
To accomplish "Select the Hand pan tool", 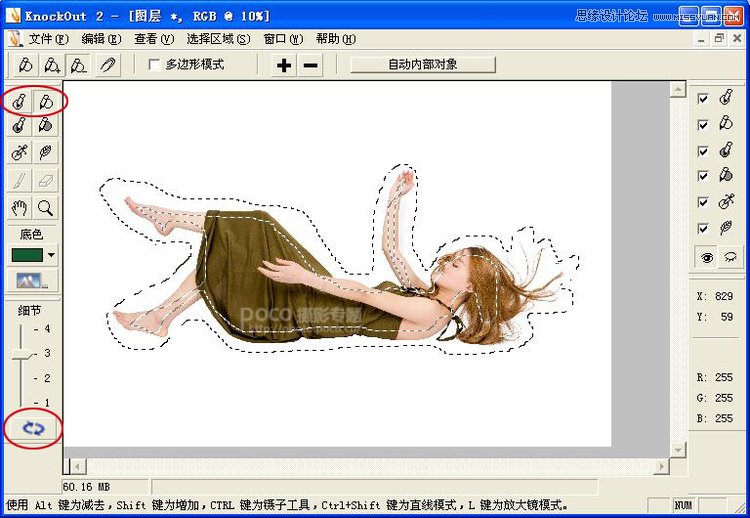I will (x=19, y=208).
